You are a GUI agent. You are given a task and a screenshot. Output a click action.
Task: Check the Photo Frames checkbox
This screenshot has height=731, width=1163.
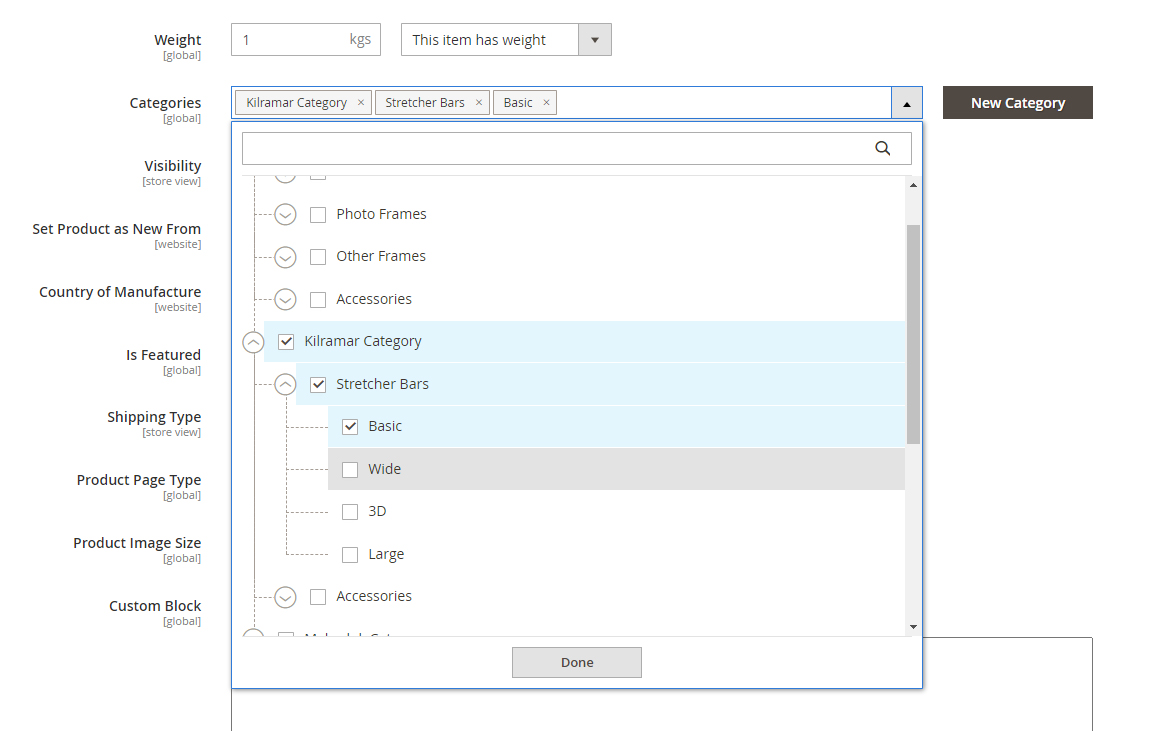pyautogui.click(x=317, y=215)
